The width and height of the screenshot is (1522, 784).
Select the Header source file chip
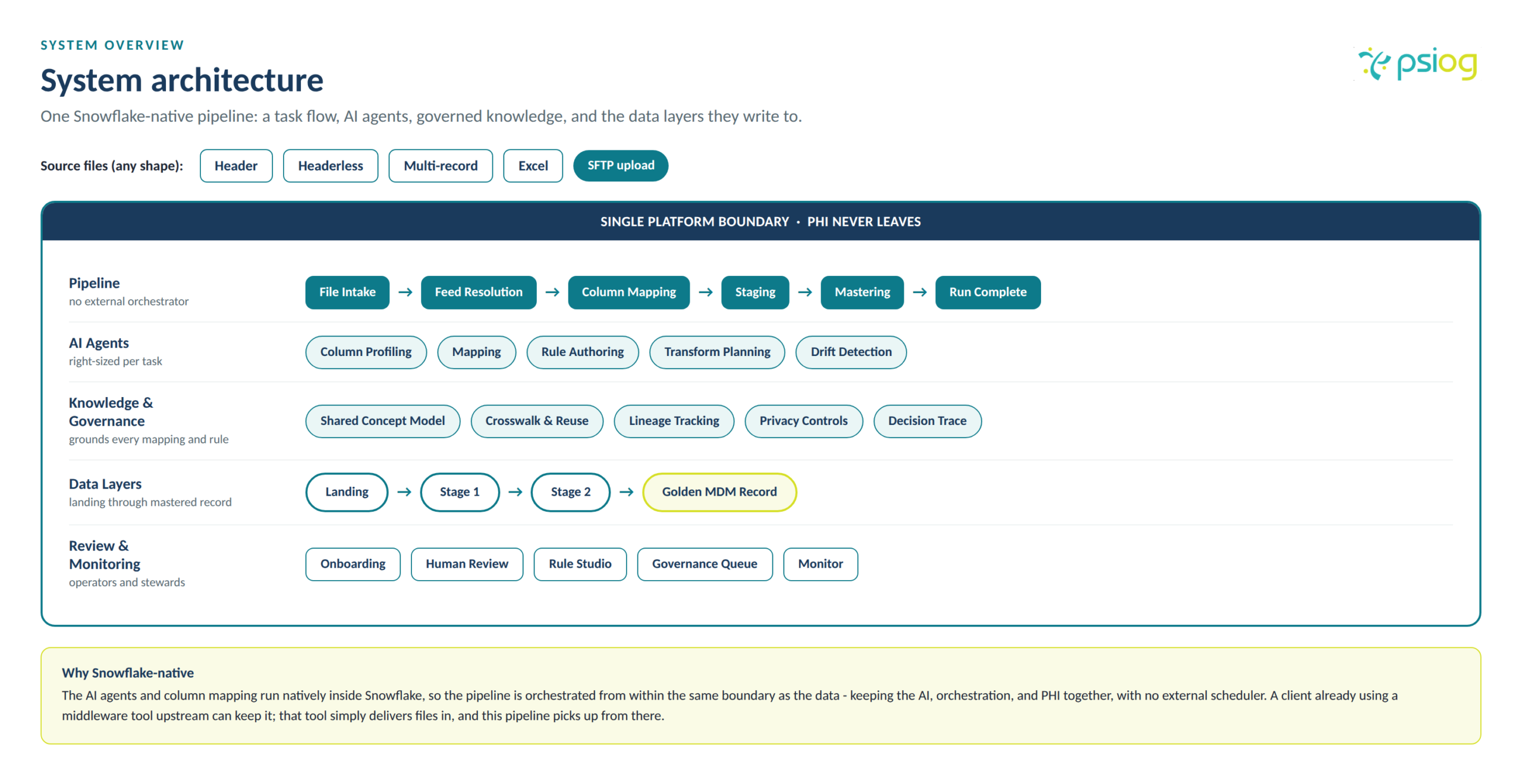point(235,165)
